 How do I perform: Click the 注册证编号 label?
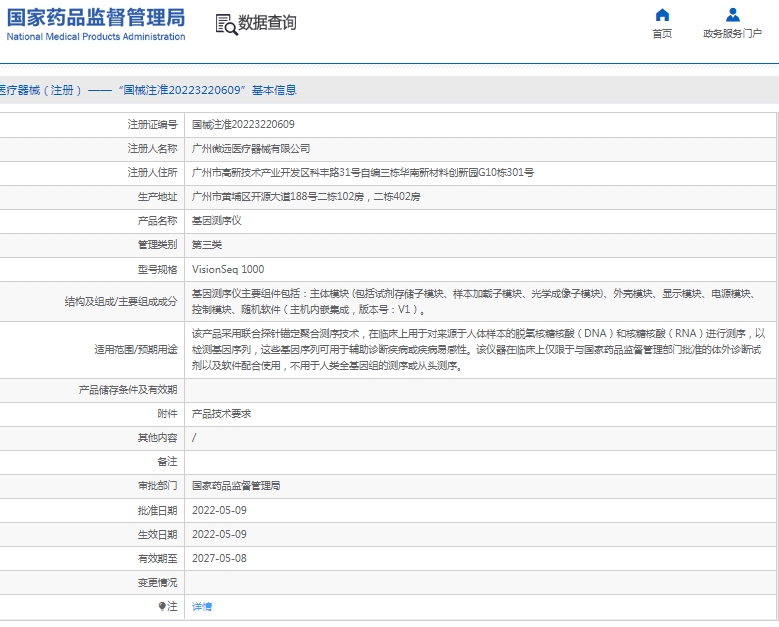pyautogui.click(x=152, y=125)
